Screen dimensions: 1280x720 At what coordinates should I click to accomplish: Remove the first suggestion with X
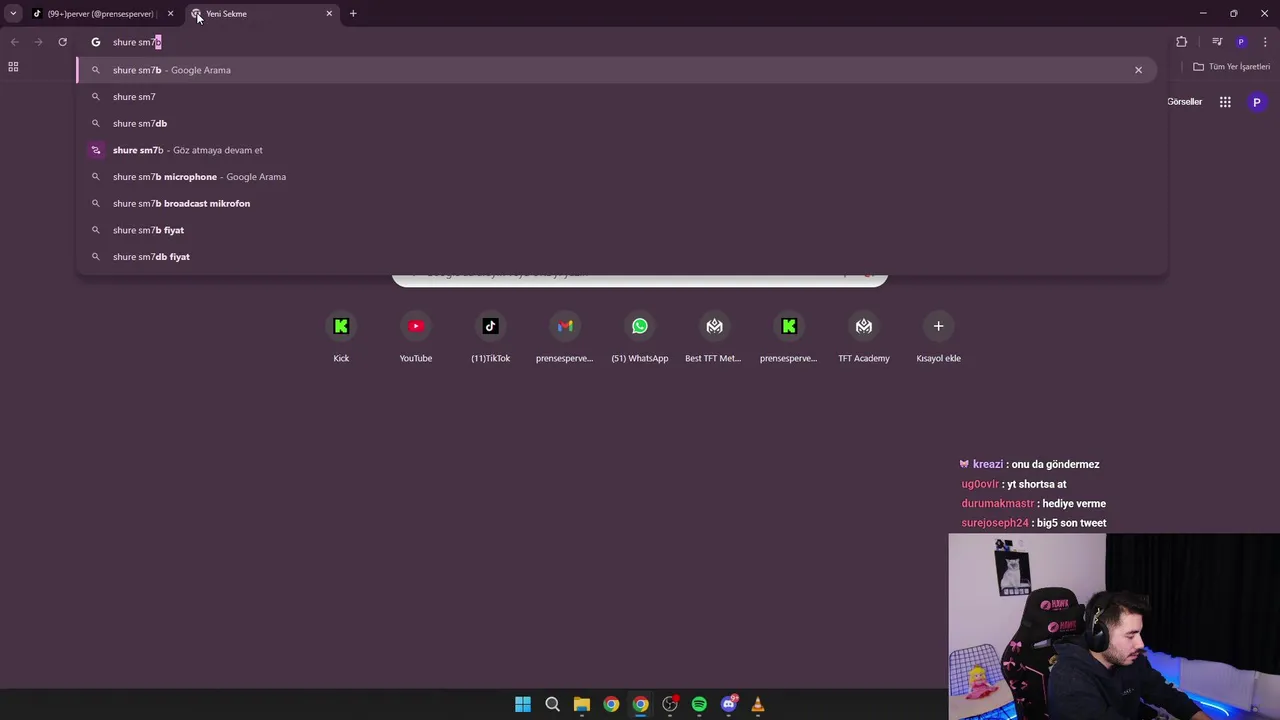click(x=1138, y=70)
